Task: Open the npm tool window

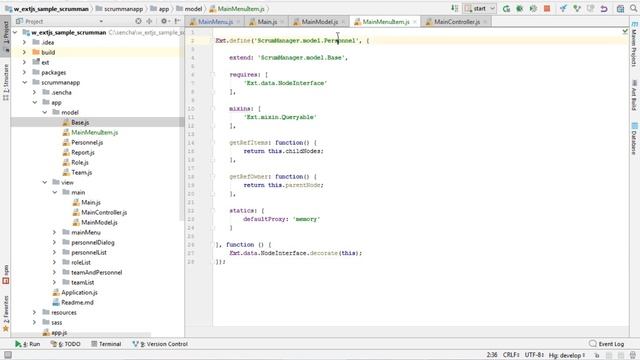Action: pyautogui.click(x=6, y=274)
